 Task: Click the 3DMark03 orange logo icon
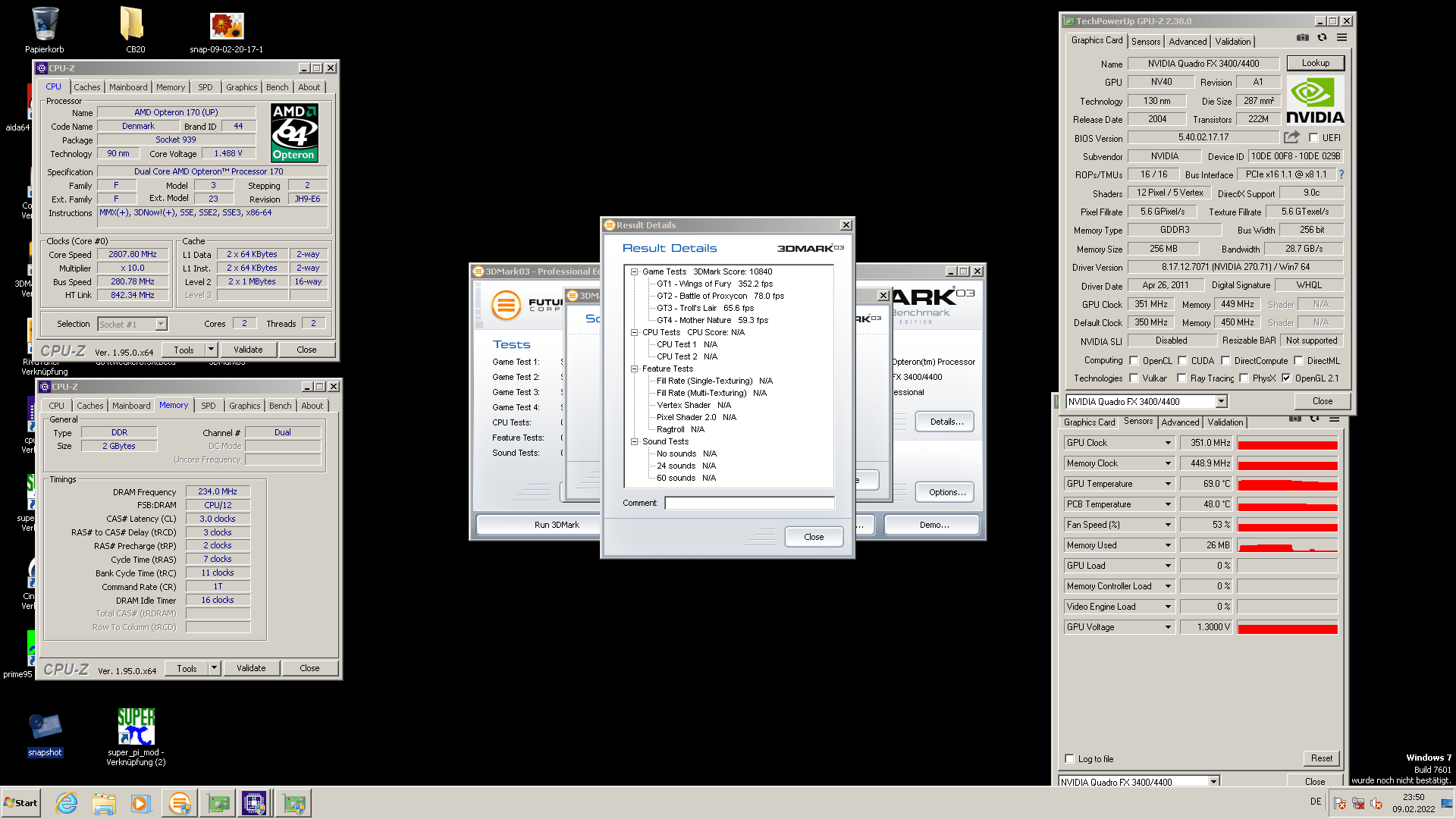506,306
